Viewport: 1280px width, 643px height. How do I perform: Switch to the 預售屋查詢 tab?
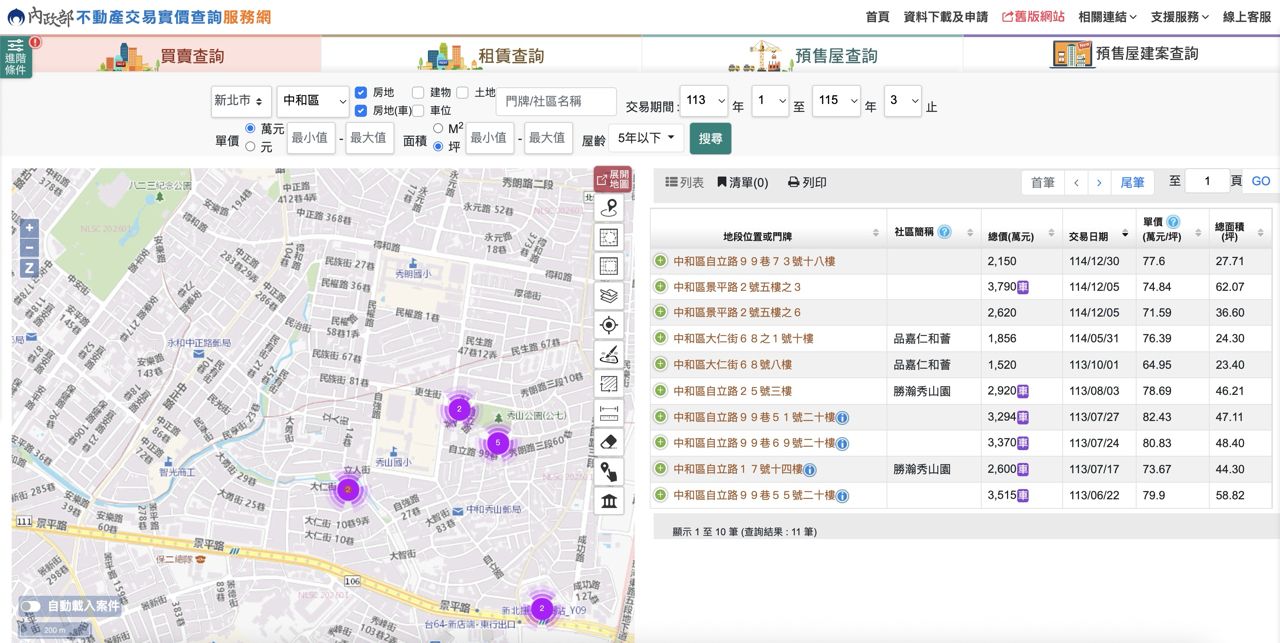tap(802, 54)
